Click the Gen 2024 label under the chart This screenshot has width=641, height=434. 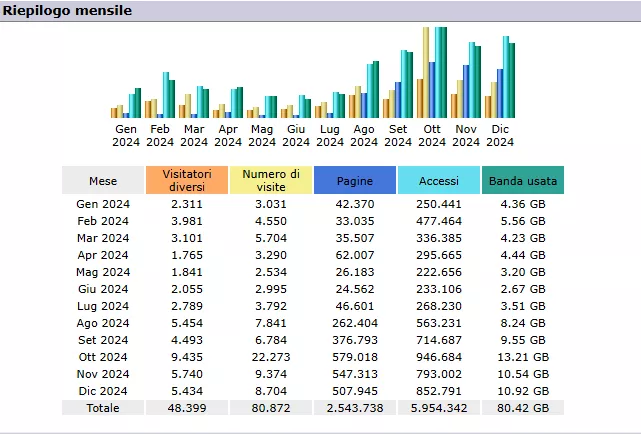(x=126, y=135)
